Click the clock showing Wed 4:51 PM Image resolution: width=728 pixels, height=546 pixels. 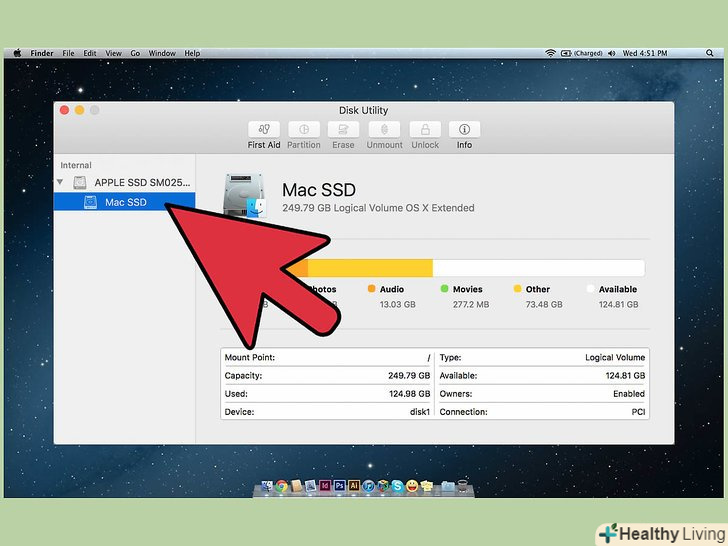coord(645,53)
